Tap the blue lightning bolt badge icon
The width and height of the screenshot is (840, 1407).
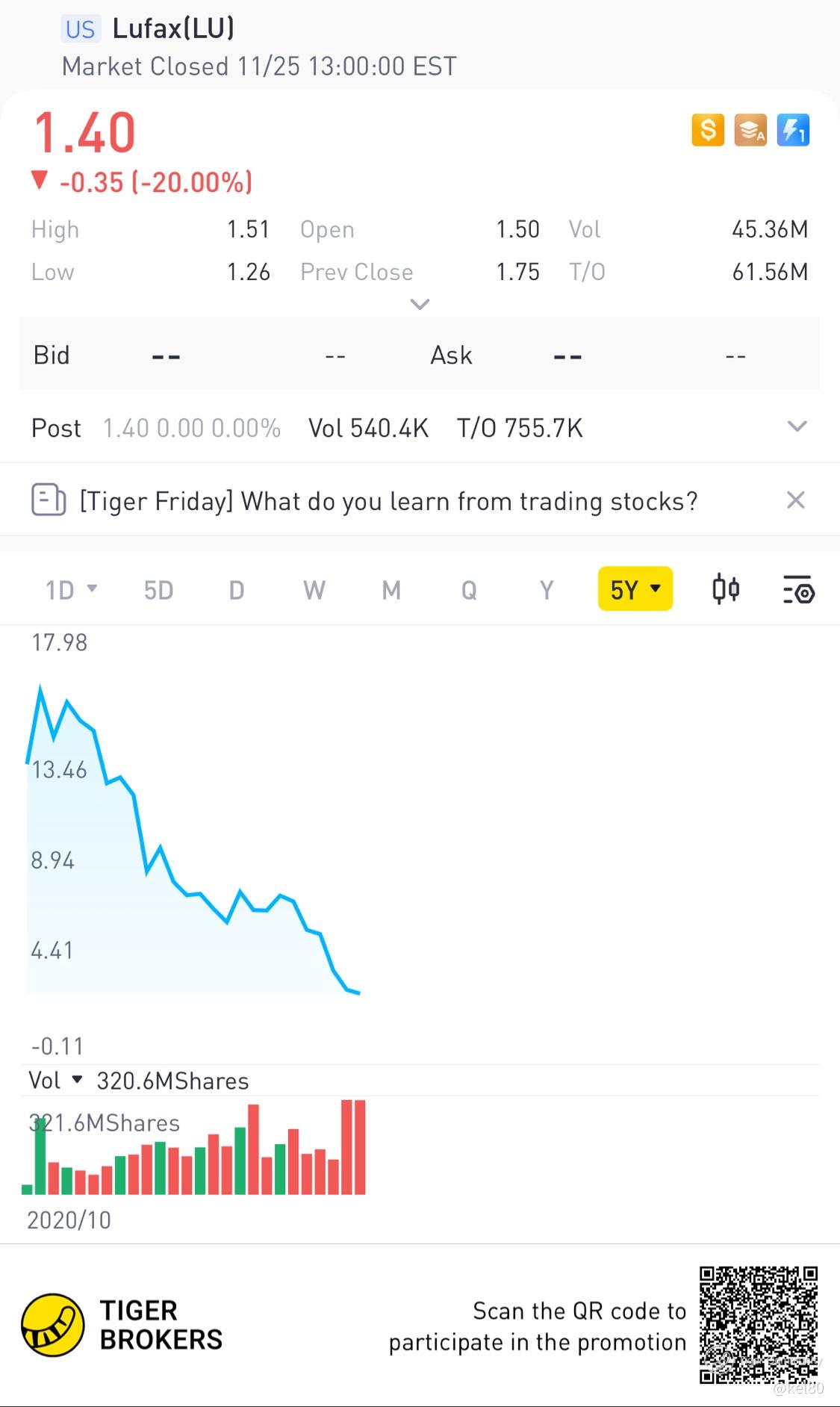(x=792, y=130)
